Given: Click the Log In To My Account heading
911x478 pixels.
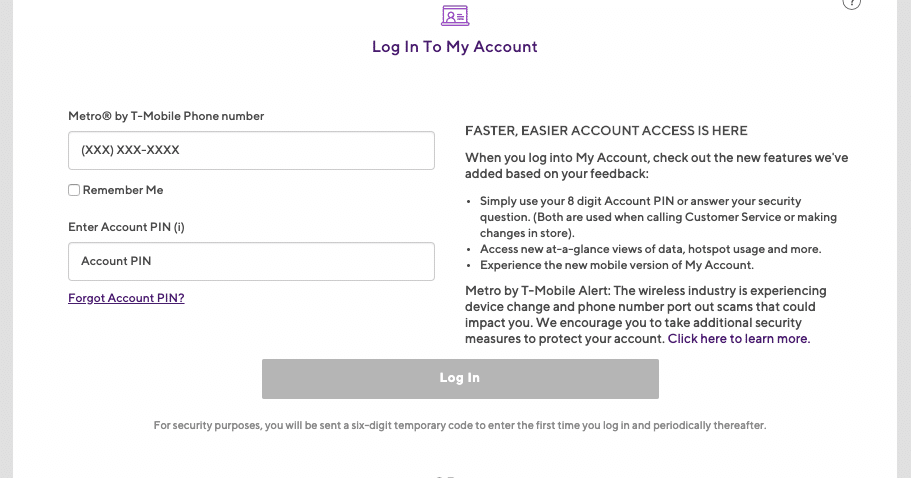Looking at the screenshot, I should click(455, 47).
